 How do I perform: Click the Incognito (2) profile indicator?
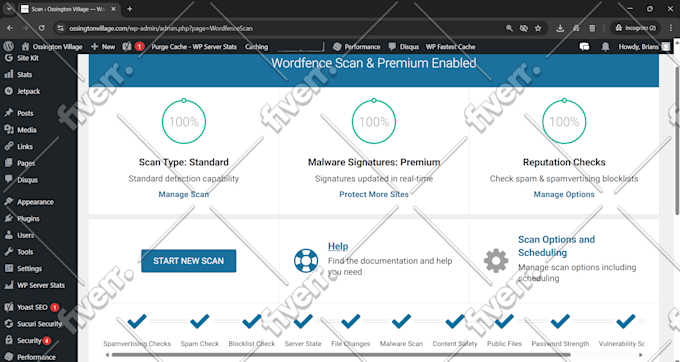(x=636, y=28)
